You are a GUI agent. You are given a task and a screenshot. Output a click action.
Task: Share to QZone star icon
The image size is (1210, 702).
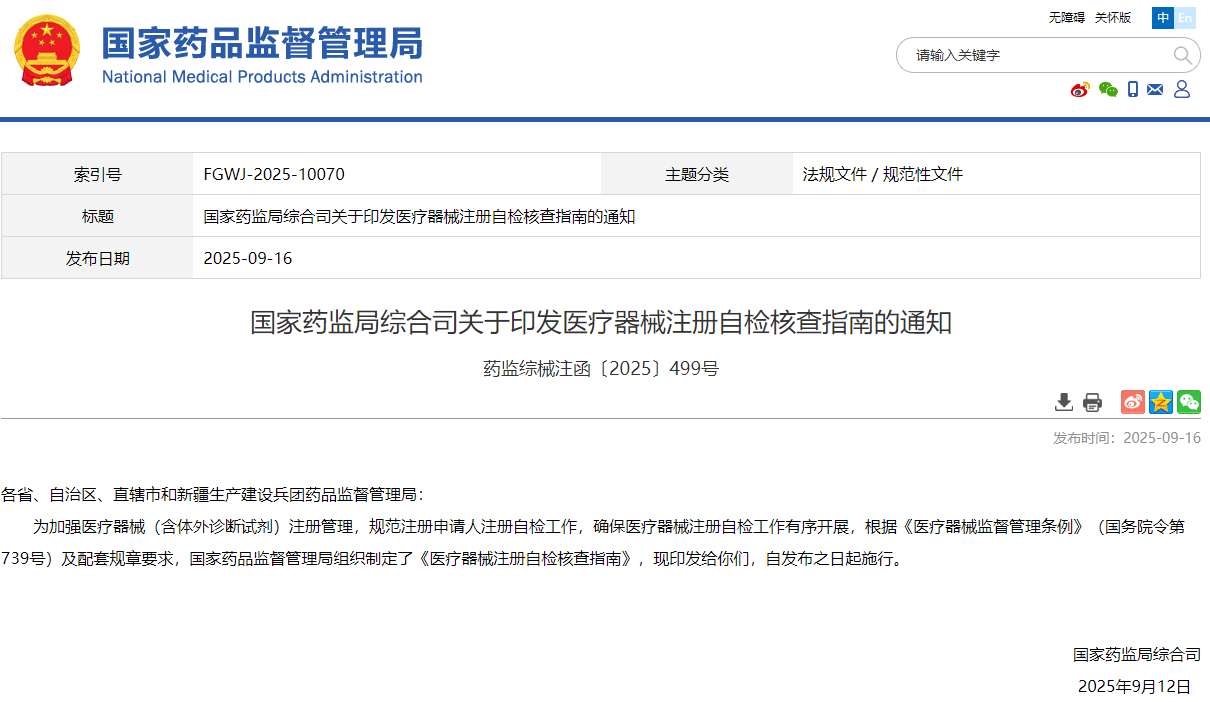pos(1160,402)
